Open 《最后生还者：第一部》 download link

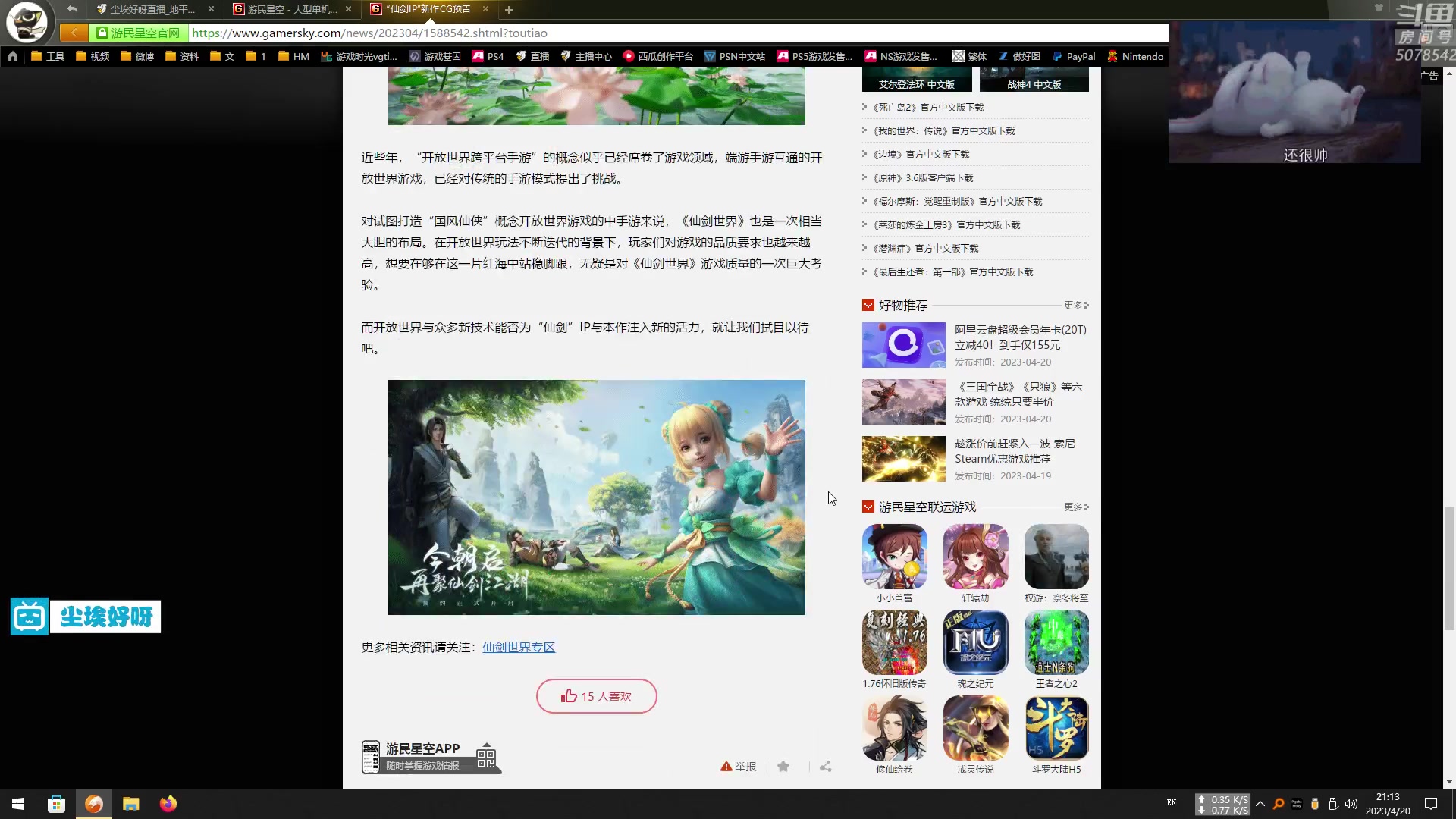coord(952,271)
